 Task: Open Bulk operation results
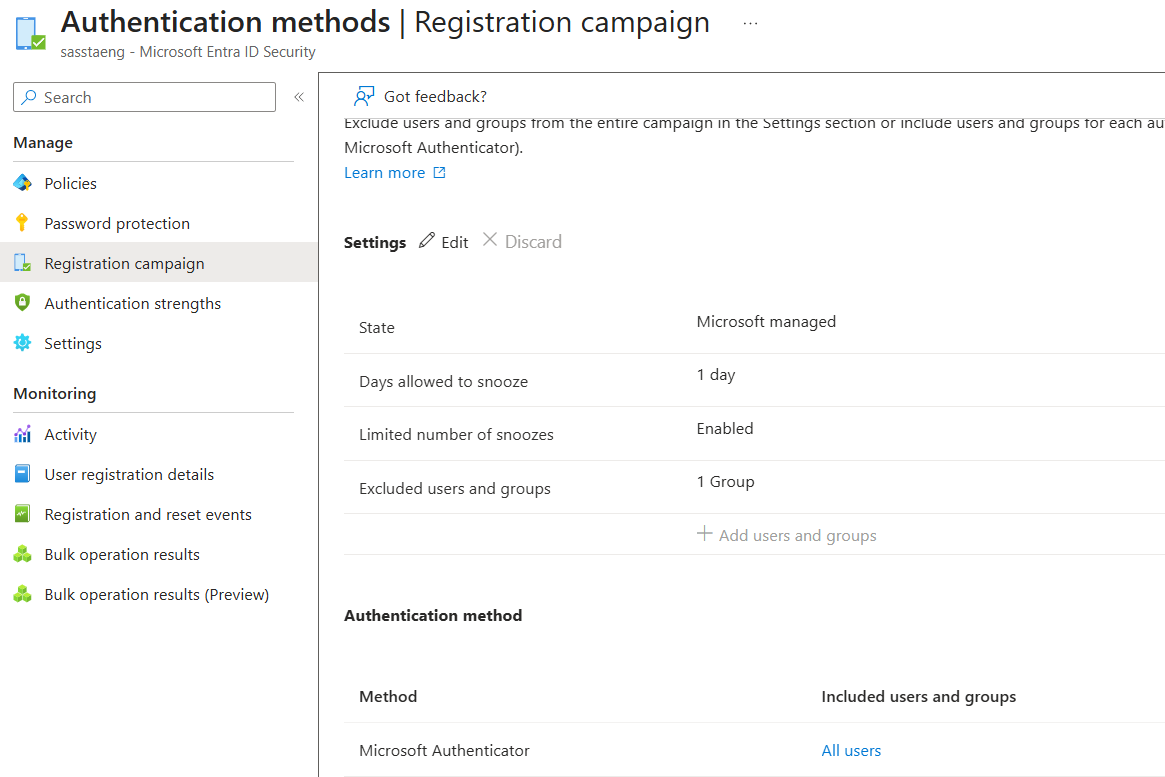pyautogui.click(x=122, y=555)
